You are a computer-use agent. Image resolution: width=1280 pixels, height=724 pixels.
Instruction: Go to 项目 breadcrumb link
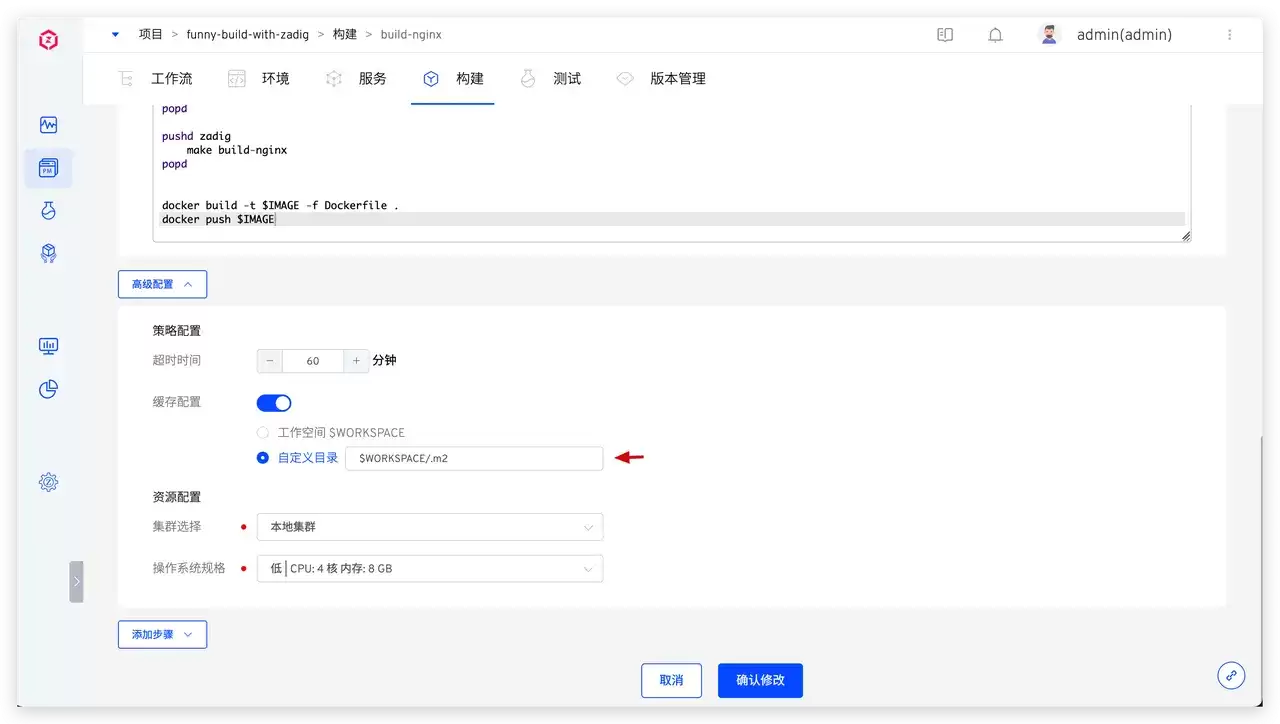pos(150,34)
